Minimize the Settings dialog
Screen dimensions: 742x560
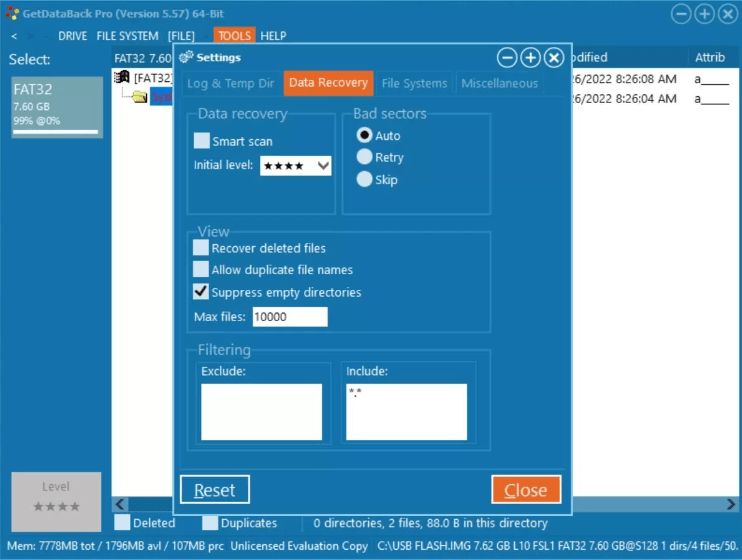coord(507,58)
